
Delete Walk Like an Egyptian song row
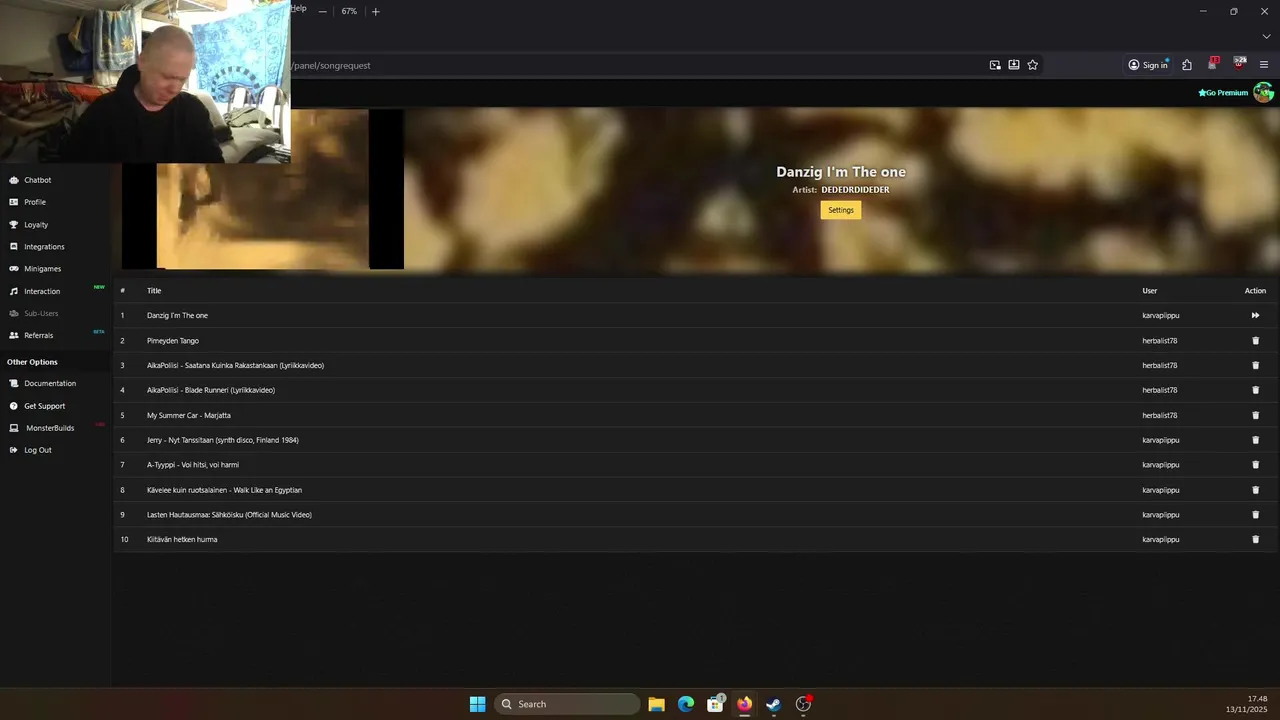1256,490
